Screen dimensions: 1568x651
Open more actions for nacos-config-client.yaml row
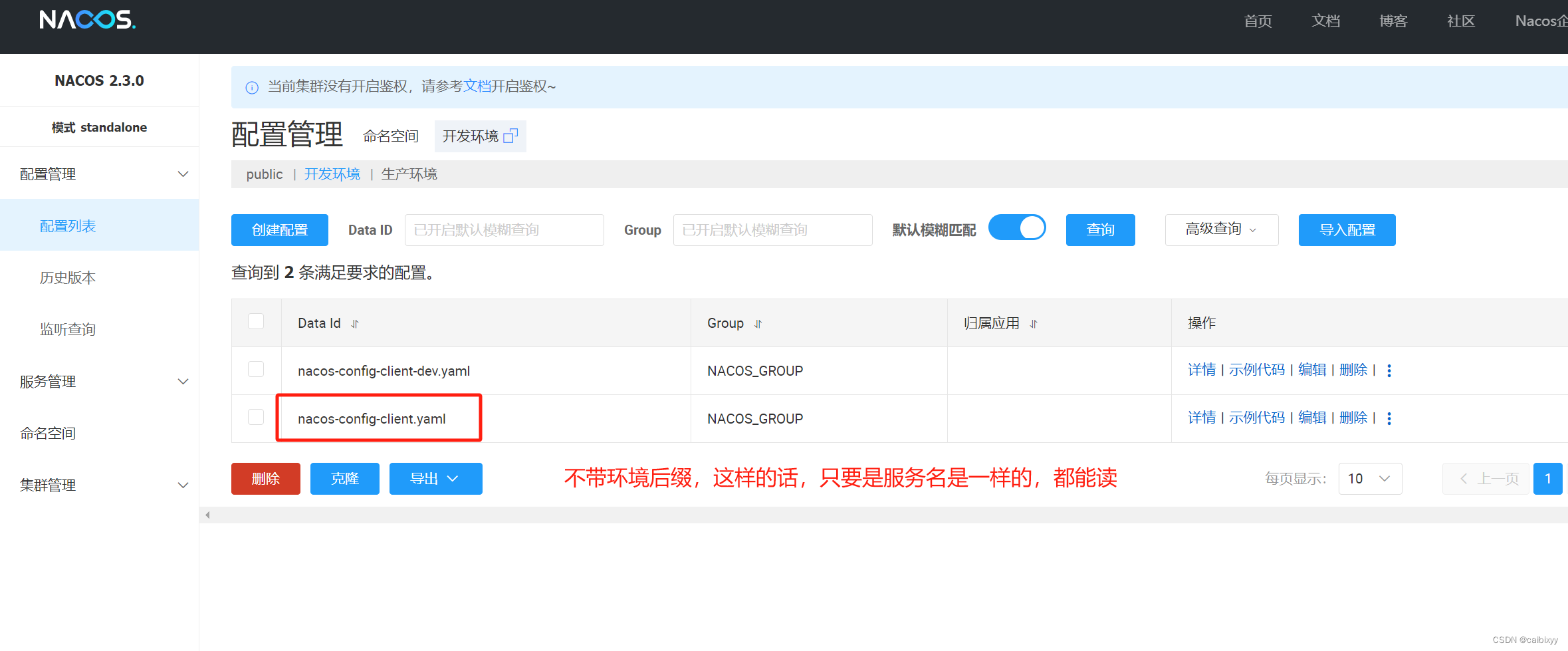coord(1389,418)
